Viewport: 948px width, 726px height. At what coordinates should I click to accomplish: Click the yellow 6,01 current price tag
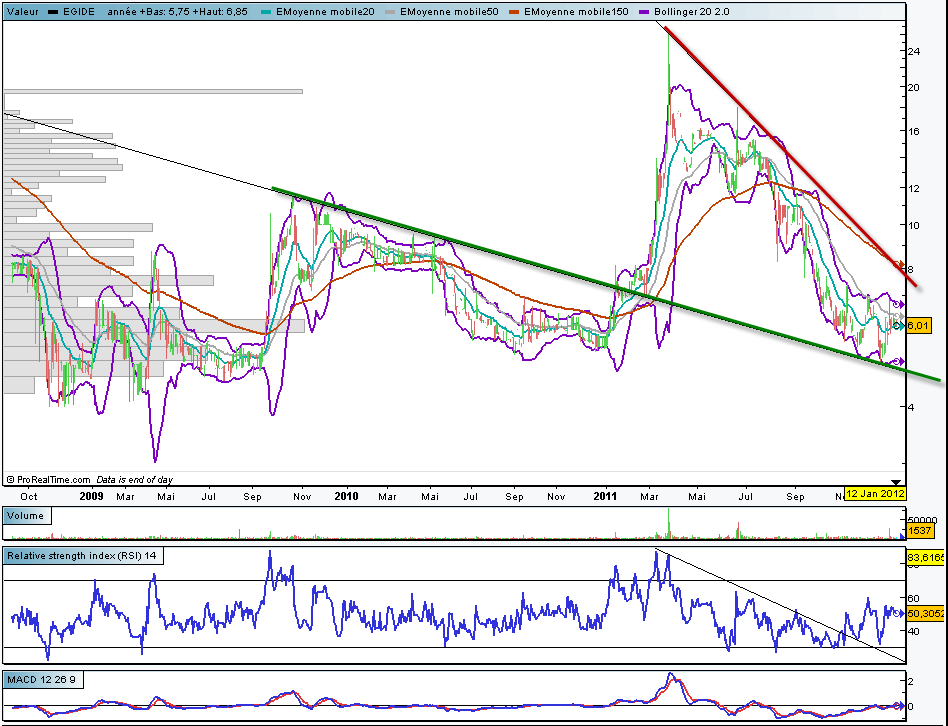coord(919,325)
